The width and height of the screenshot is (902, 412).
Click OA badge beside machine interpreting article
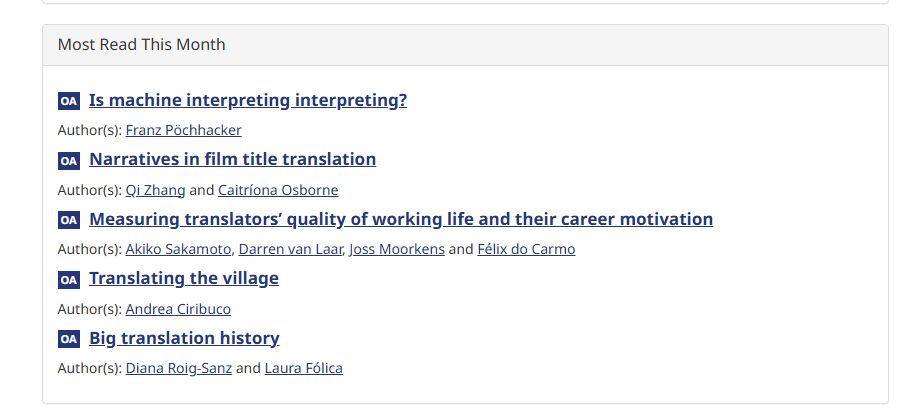click(68, 101)
